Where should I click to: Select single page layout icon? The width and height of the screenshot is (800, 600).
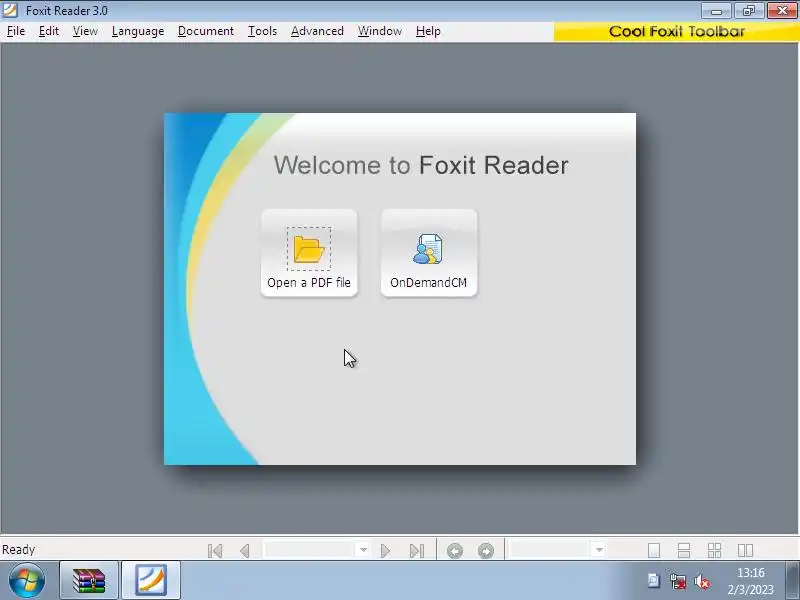pos(654,551)
